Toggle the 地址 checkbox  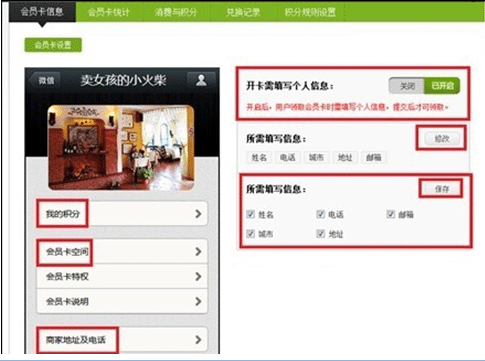click(x=320, y=234)
